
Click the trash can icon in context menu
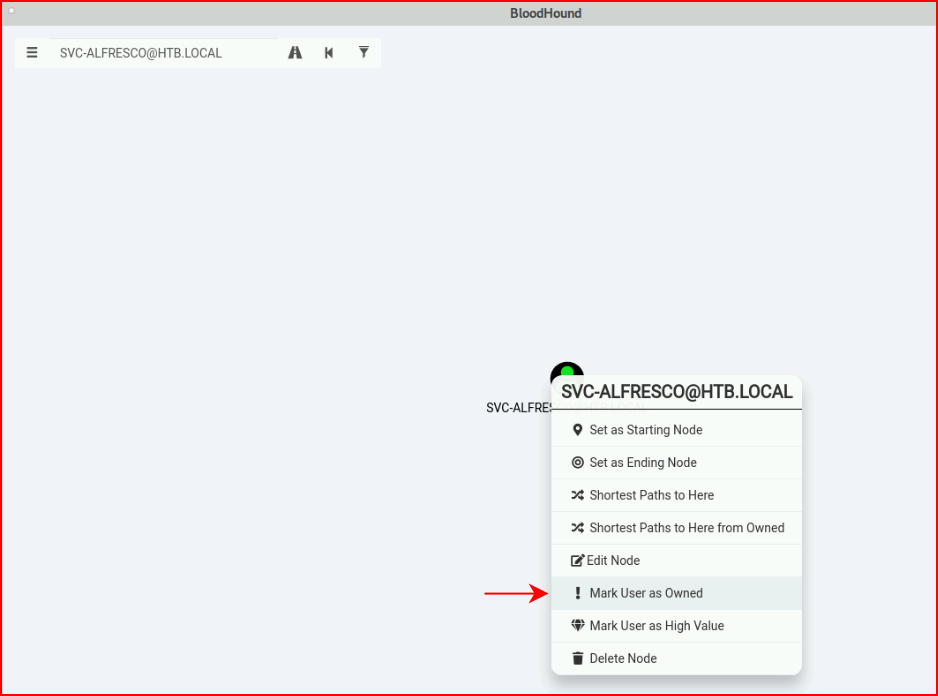point(577,658)
